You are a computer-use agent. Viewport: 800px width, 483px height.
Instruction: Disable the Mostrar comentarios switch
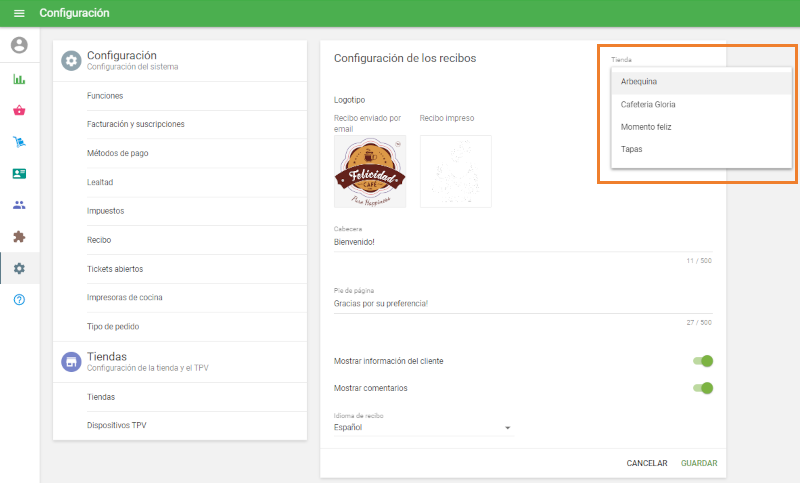(703, 388)
